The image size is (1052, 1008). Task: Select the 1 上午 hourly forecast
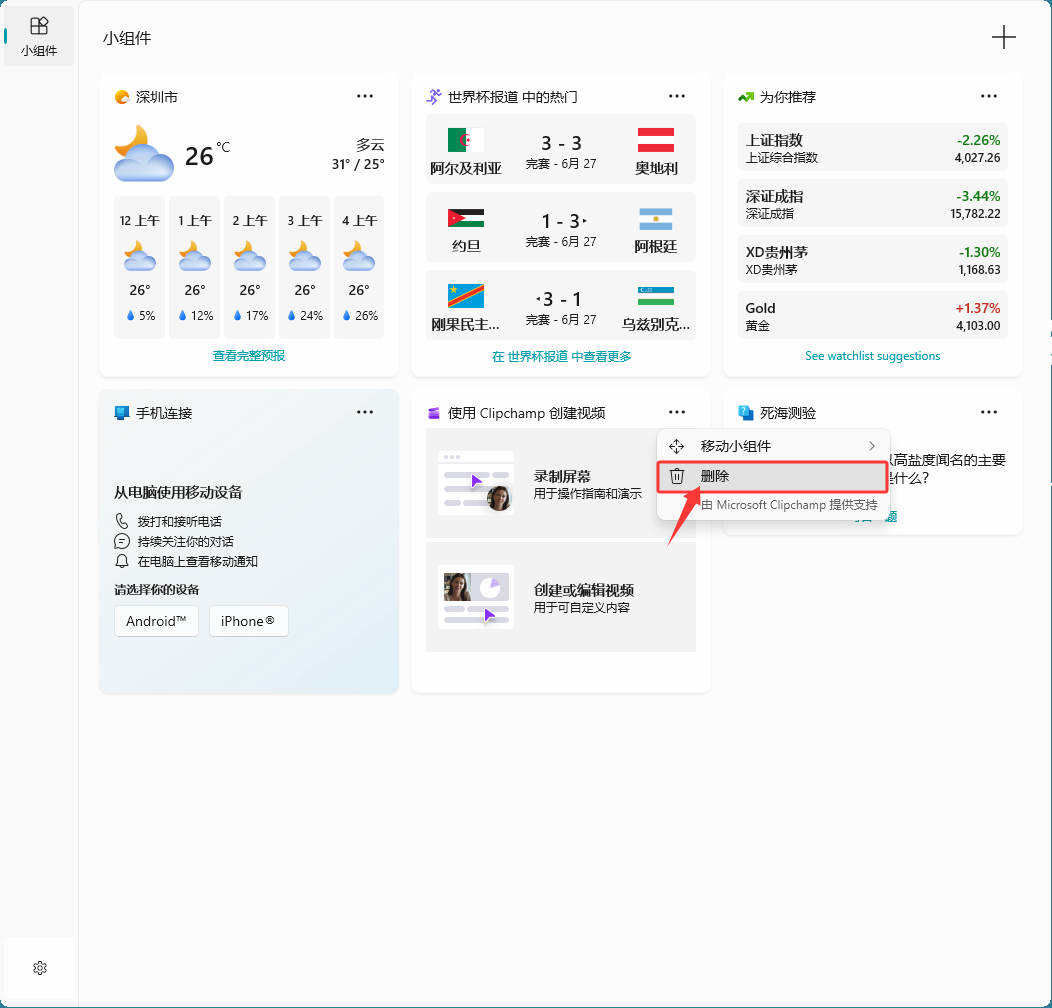coord(195,267)
